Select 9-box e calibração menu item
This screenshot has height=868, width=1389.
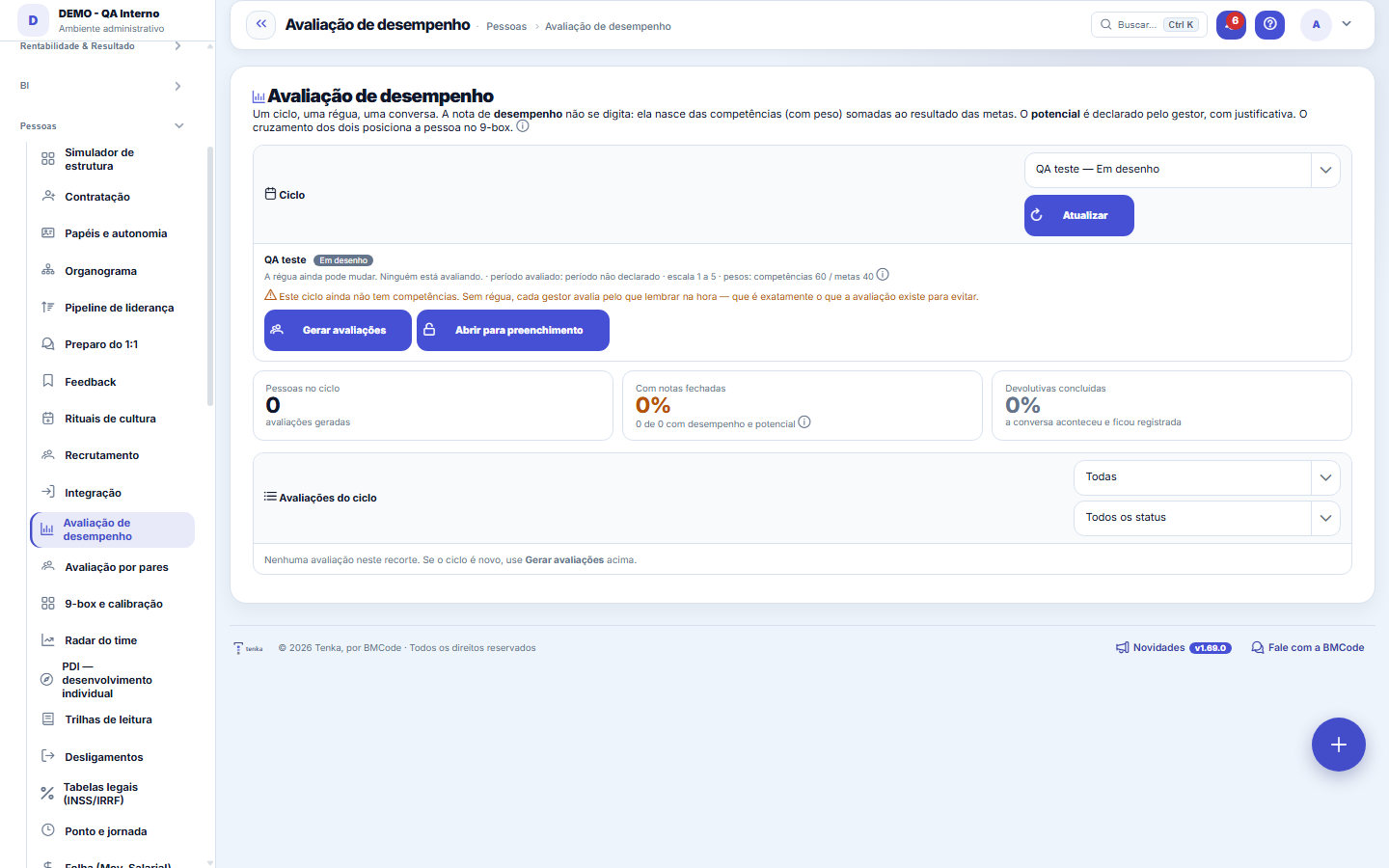[x=113, y=604]
